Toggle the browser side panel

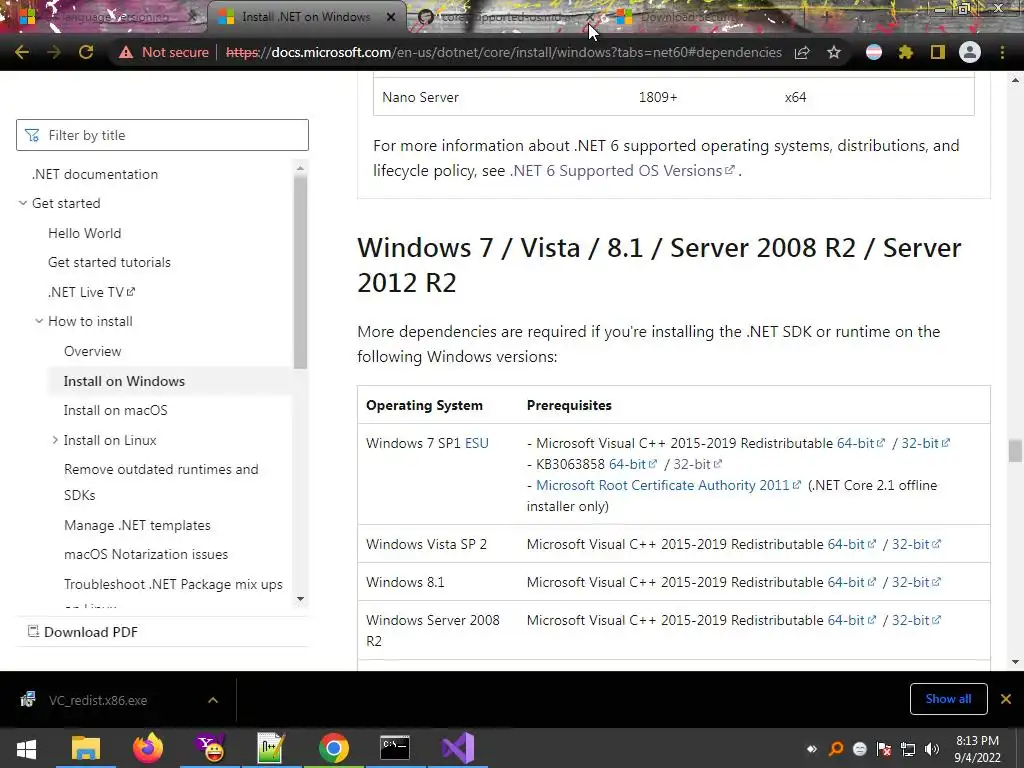938,52
